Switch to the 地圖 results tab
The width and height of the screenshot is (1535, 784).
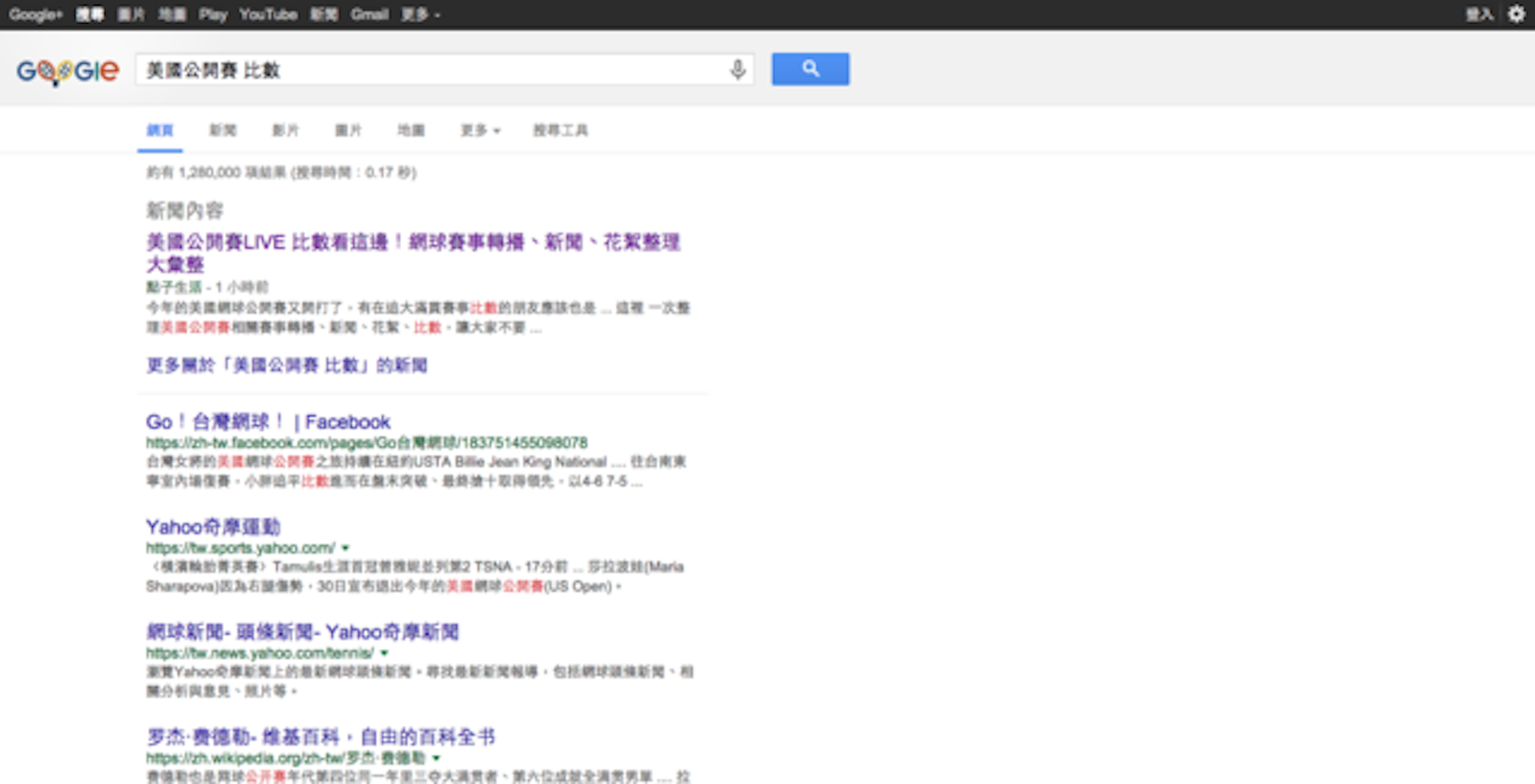[x=411, y=130]
